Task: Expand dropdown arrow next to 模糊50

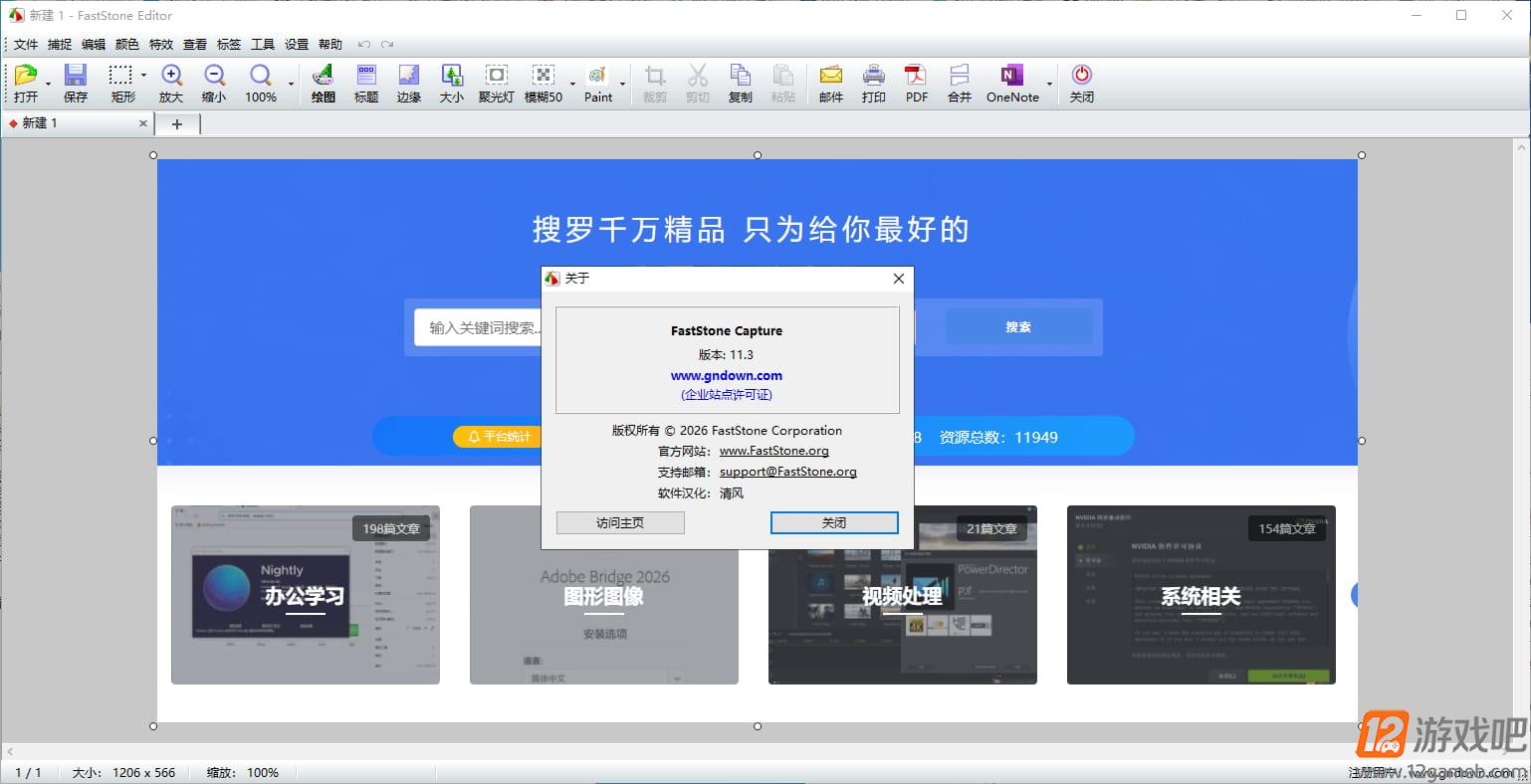Action: 572,84
